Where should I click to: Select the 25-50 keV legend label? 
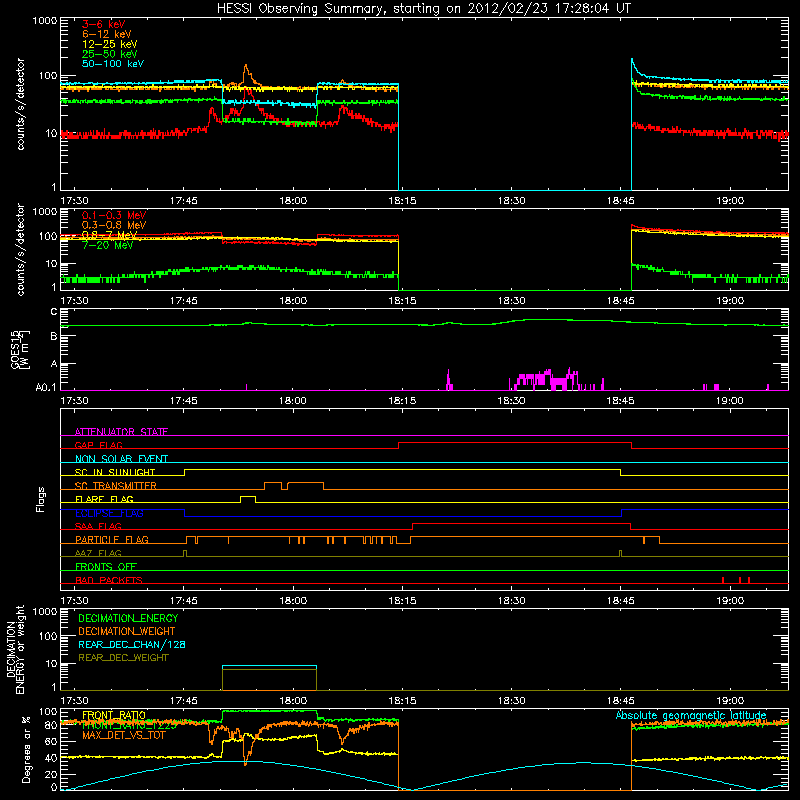point(109,54)
